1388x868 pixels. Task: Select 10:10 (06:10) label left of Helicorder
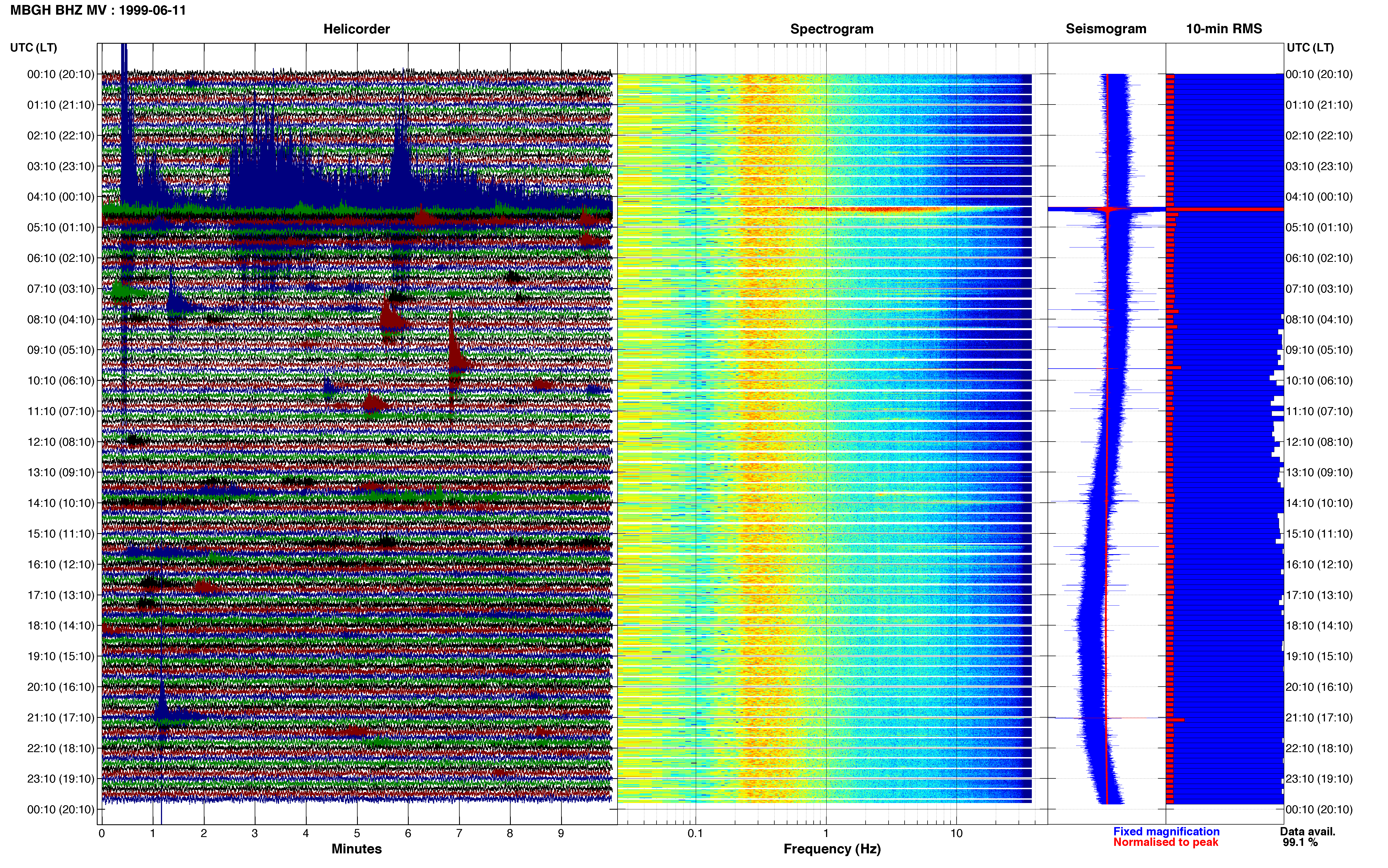61,380
